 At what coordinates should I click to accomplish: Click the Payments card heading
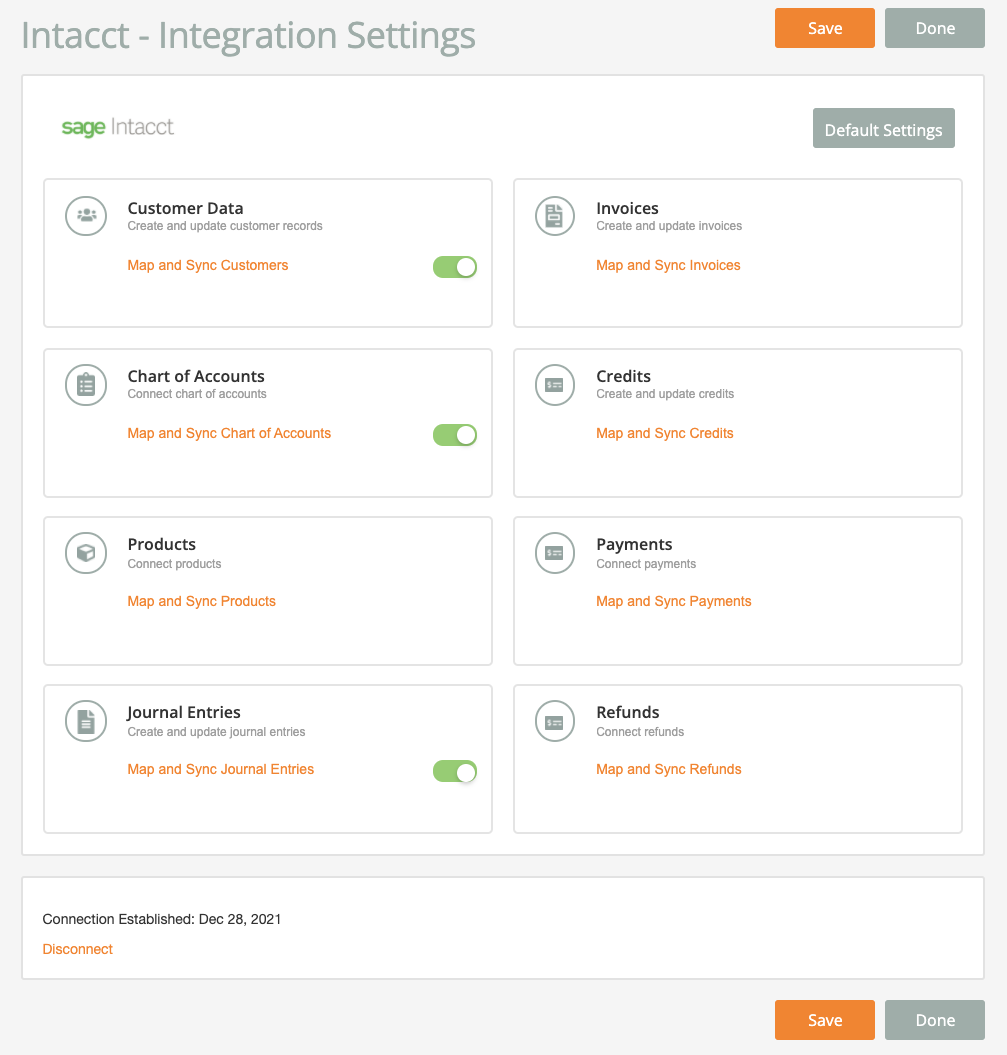tap(634, 544)
